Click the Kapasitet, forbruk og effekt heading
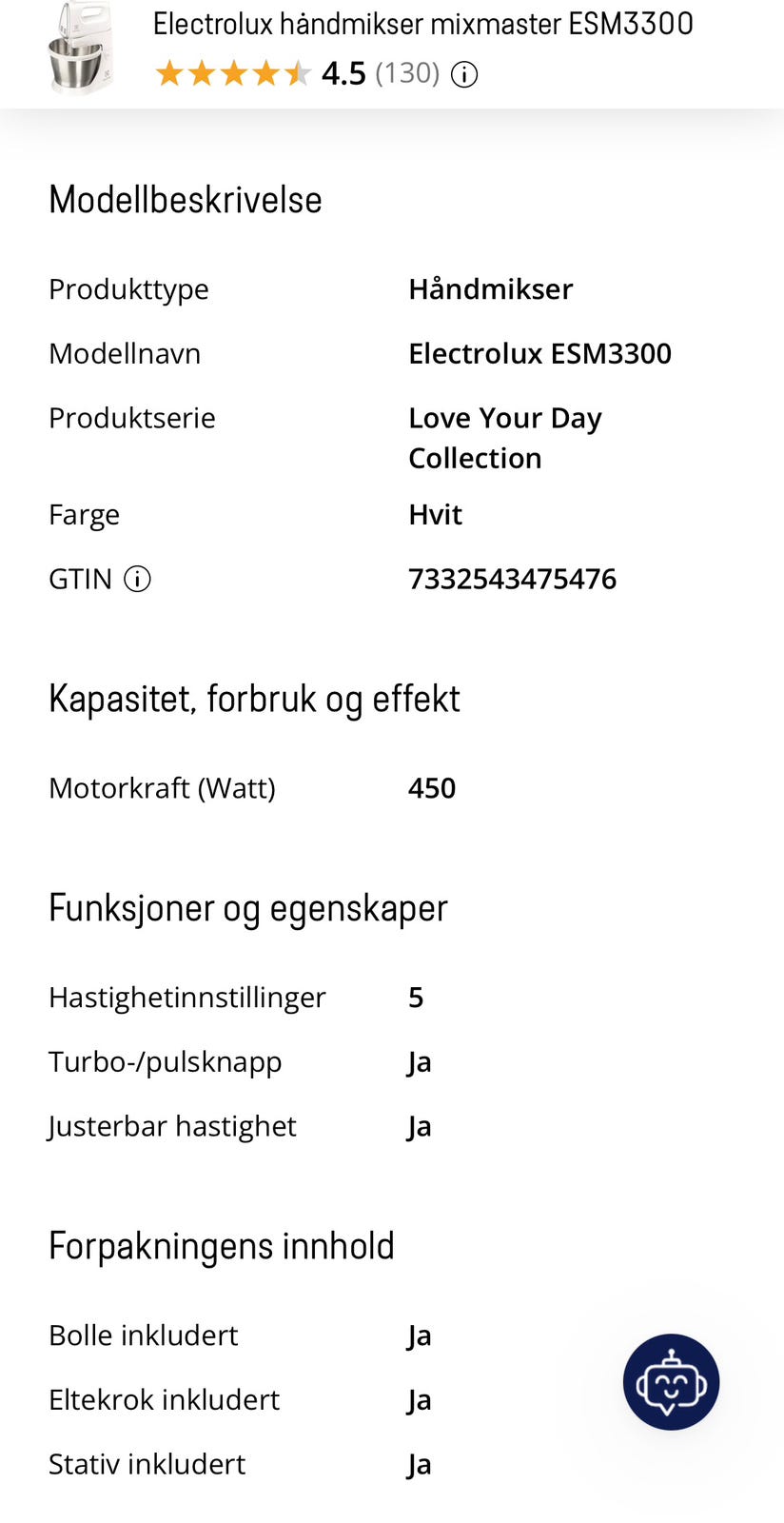784x1523 pixels. click(254, 699)
